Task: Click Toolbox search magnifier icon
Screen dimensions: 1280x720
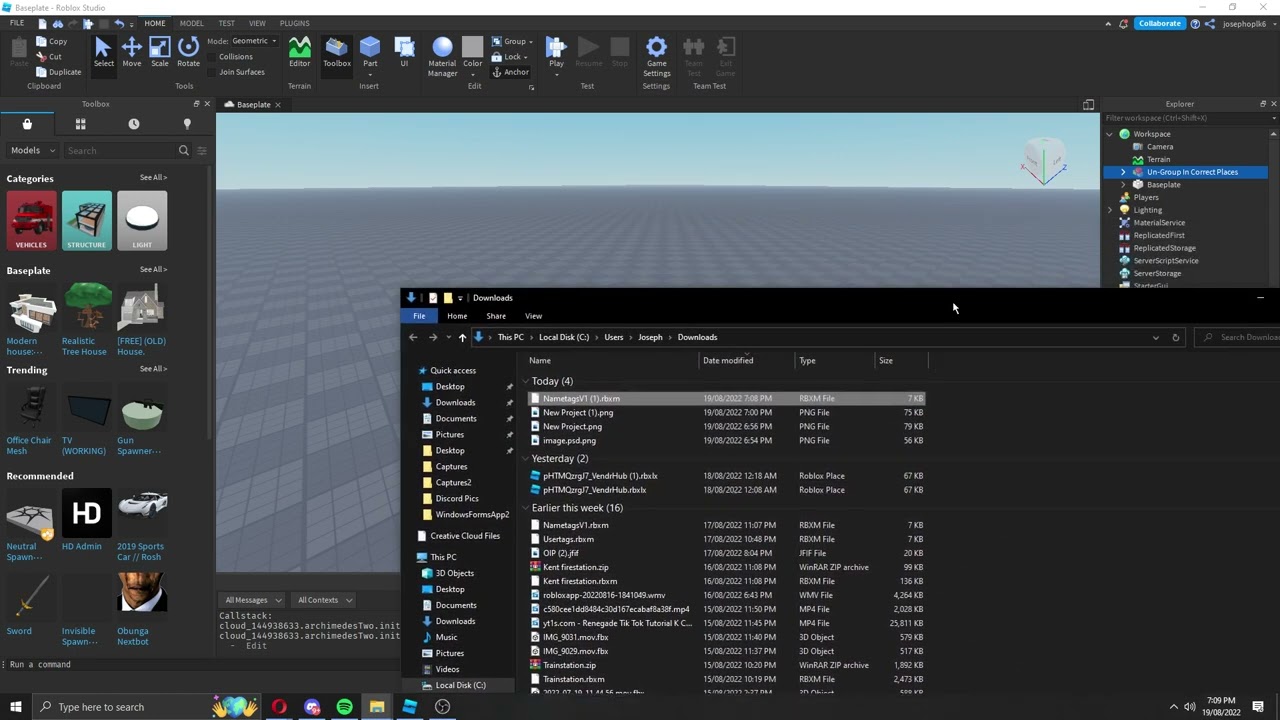Action: pyautogui.click(x=183, y=151)
